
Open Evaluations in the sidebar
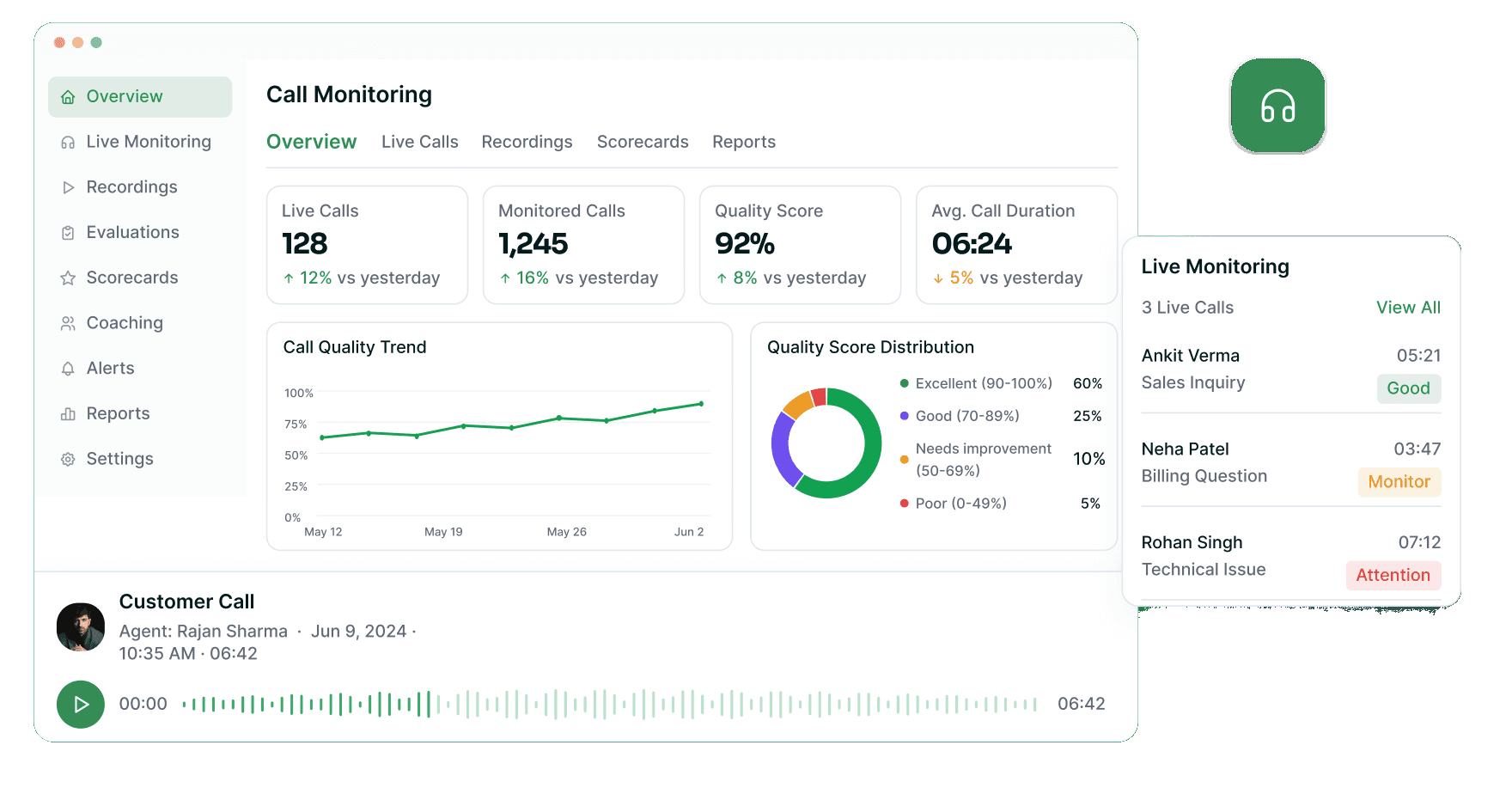[x=140, y=232]
